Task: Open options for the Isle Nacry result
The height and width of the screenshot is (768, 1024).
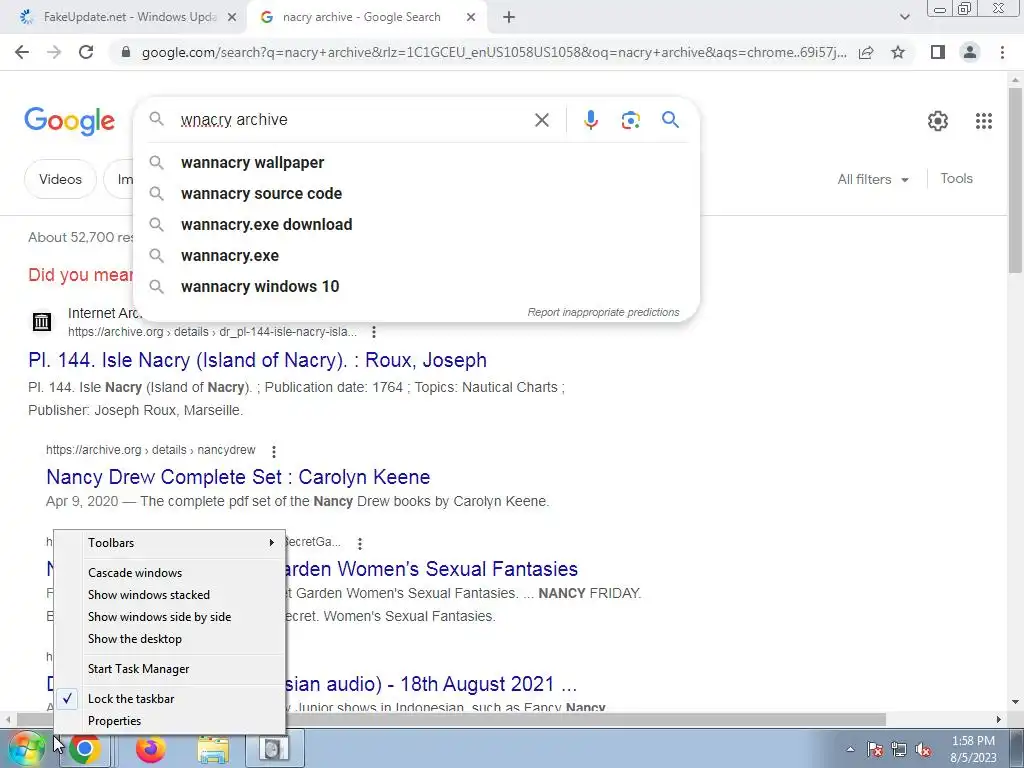Action: click(x=374, y=332)
